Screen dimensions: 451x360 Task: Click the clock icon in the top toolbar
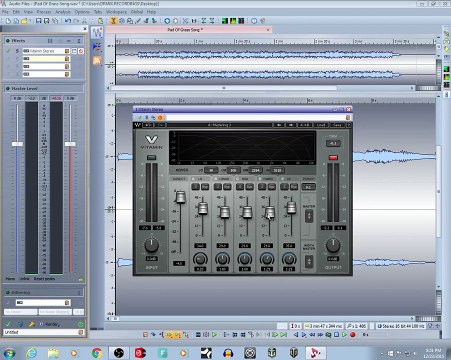coord(254,21)
